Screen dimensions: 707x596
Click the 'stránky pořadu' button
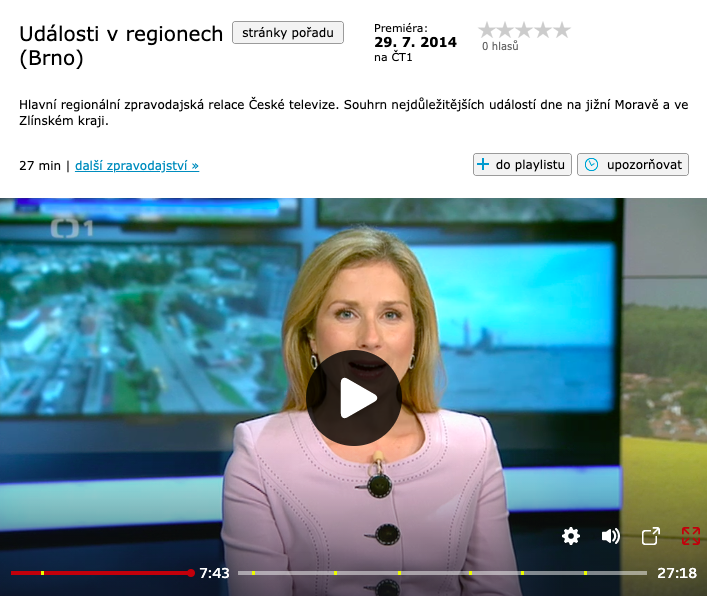tap(288, 32)
